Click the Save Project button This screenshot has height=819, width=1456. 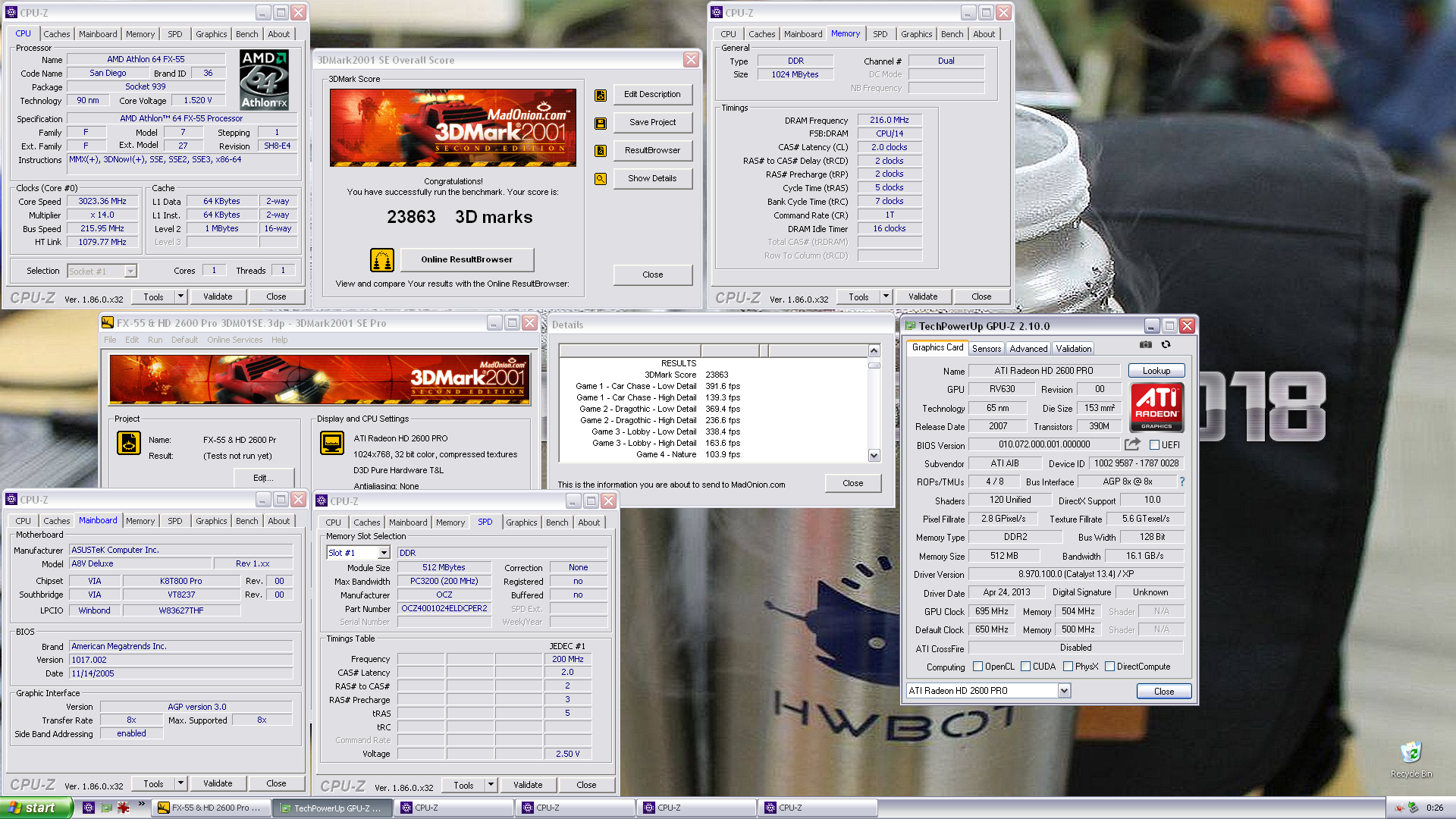(652, 122)
